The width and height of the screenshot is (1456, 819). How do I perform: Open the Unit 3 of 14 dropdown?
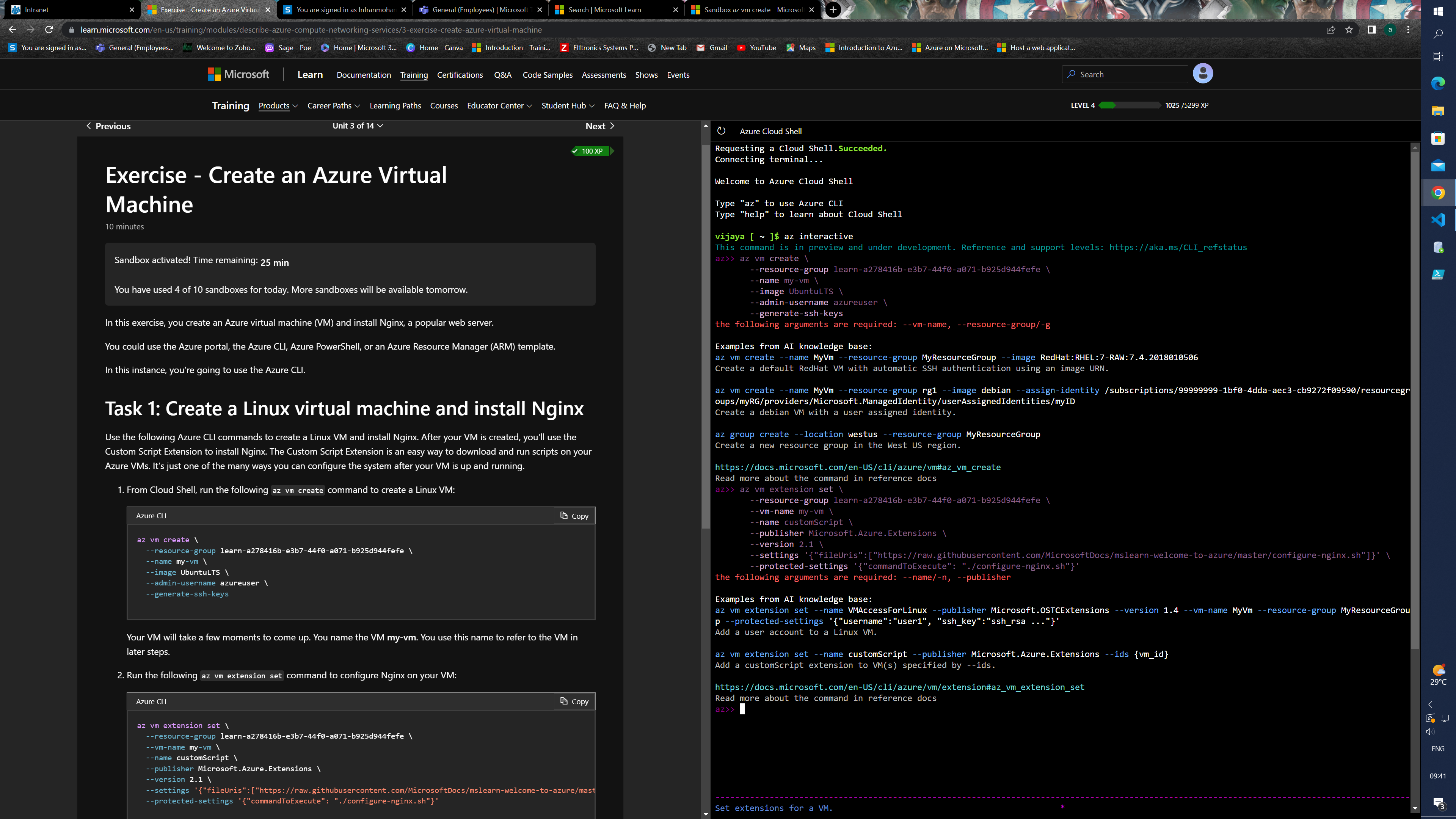pos(358,126)
